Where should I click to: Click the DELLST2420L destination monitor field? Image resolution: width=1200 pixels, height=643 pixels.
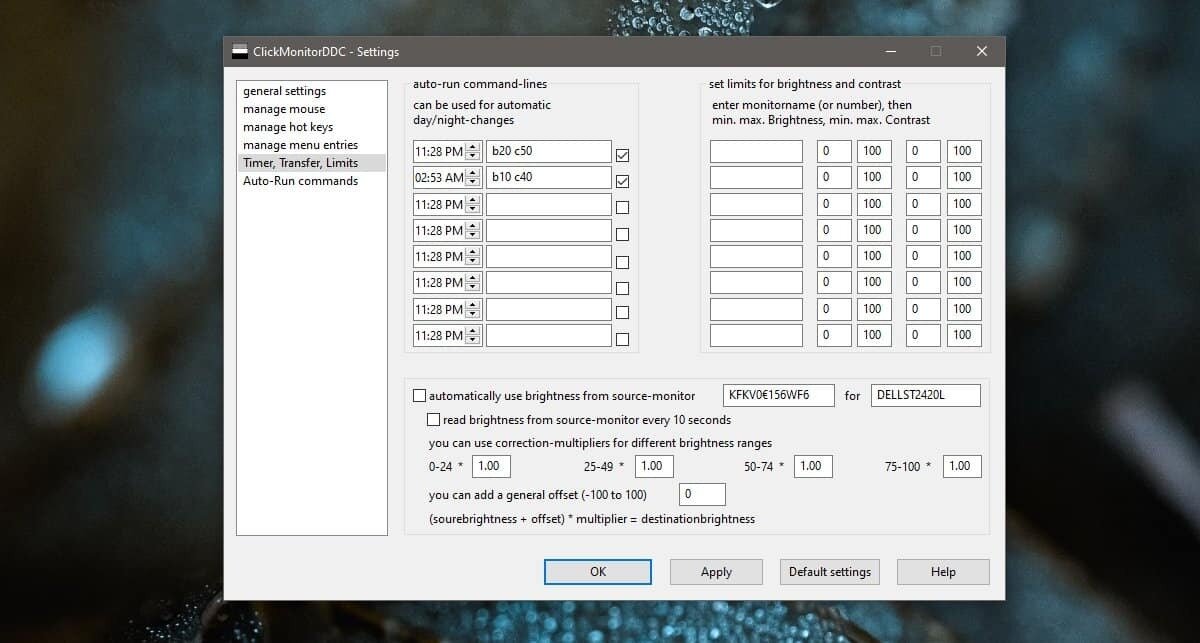coord(926,395)
